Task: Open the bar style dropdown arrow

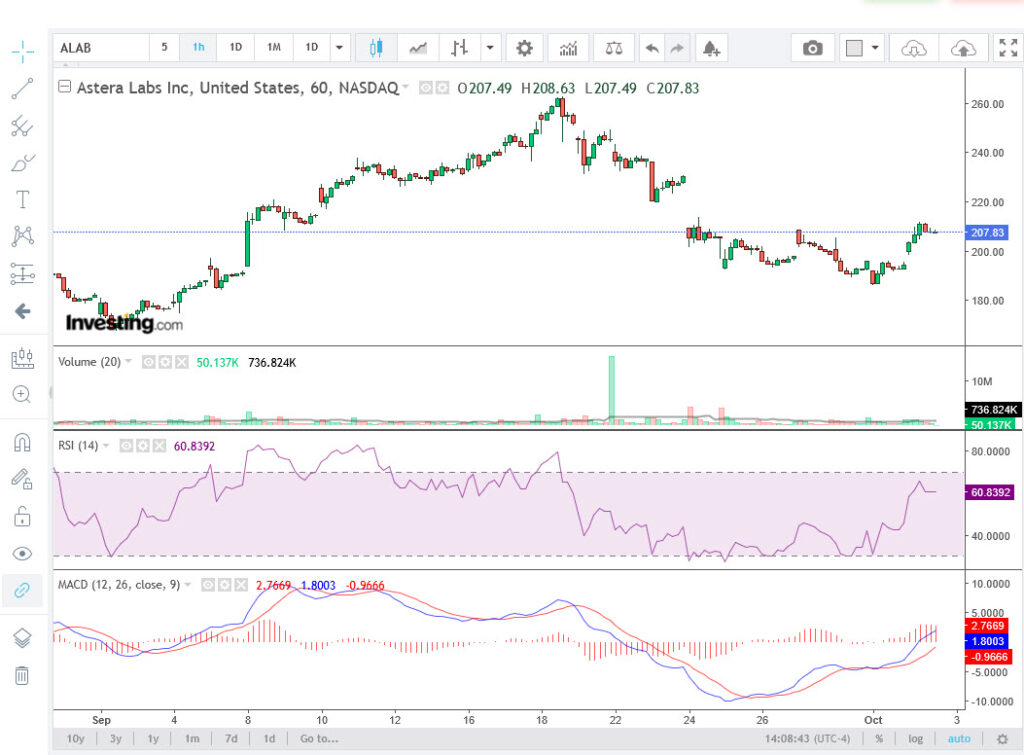Action: (490, 48)
